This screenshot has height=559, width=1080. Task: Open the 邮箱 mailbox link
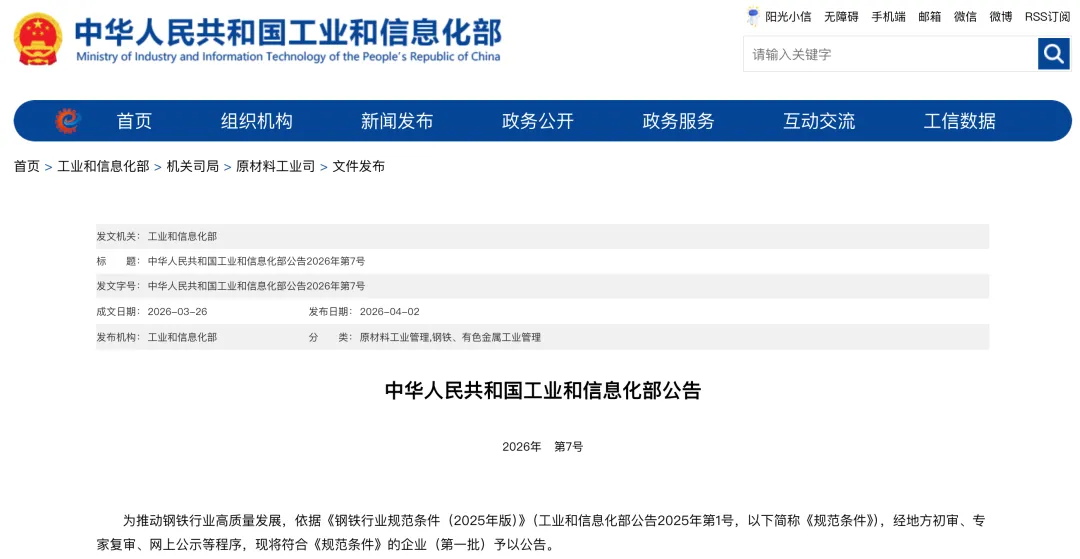pyautogui.click(x=929, y=17)
